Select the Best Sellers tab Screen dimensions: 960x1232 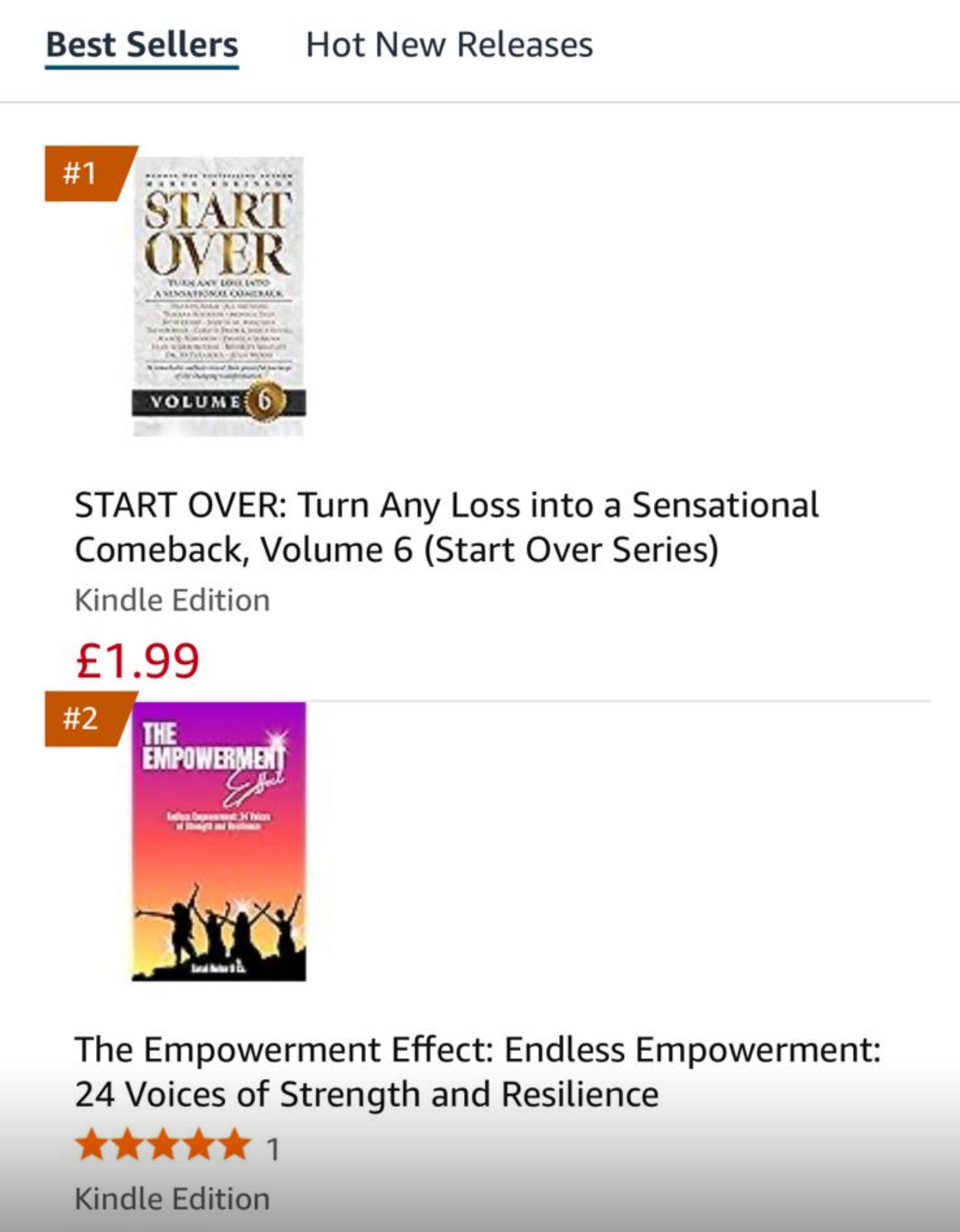point(142,45)
